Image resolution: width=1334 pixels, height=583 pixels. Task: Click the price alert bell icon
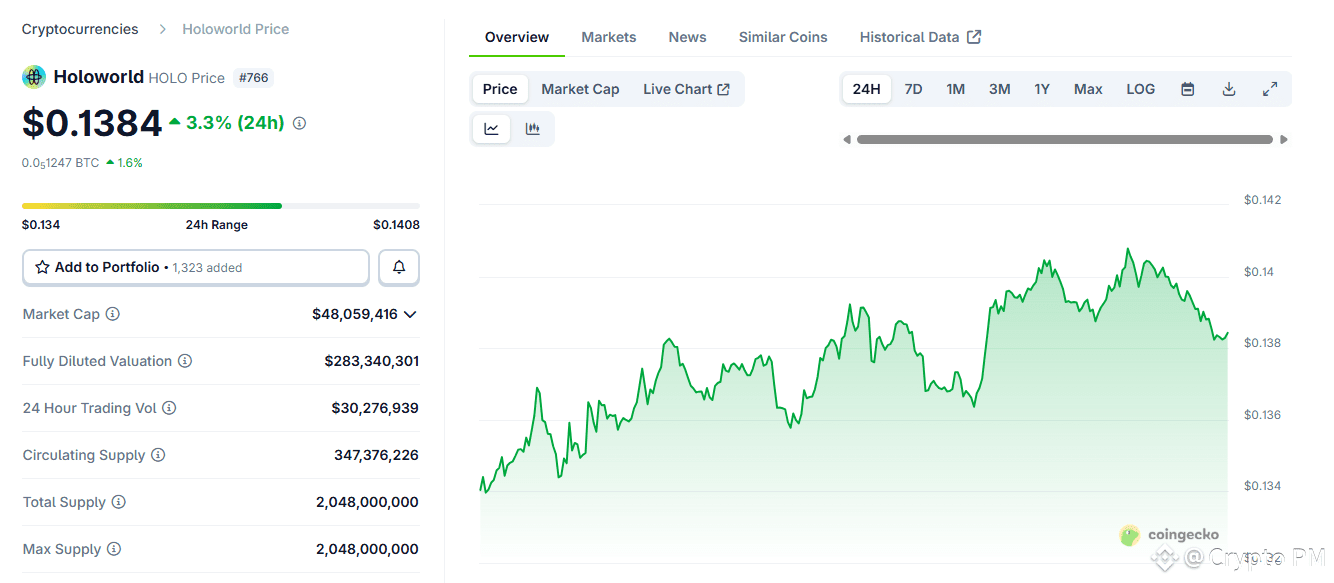399,267
